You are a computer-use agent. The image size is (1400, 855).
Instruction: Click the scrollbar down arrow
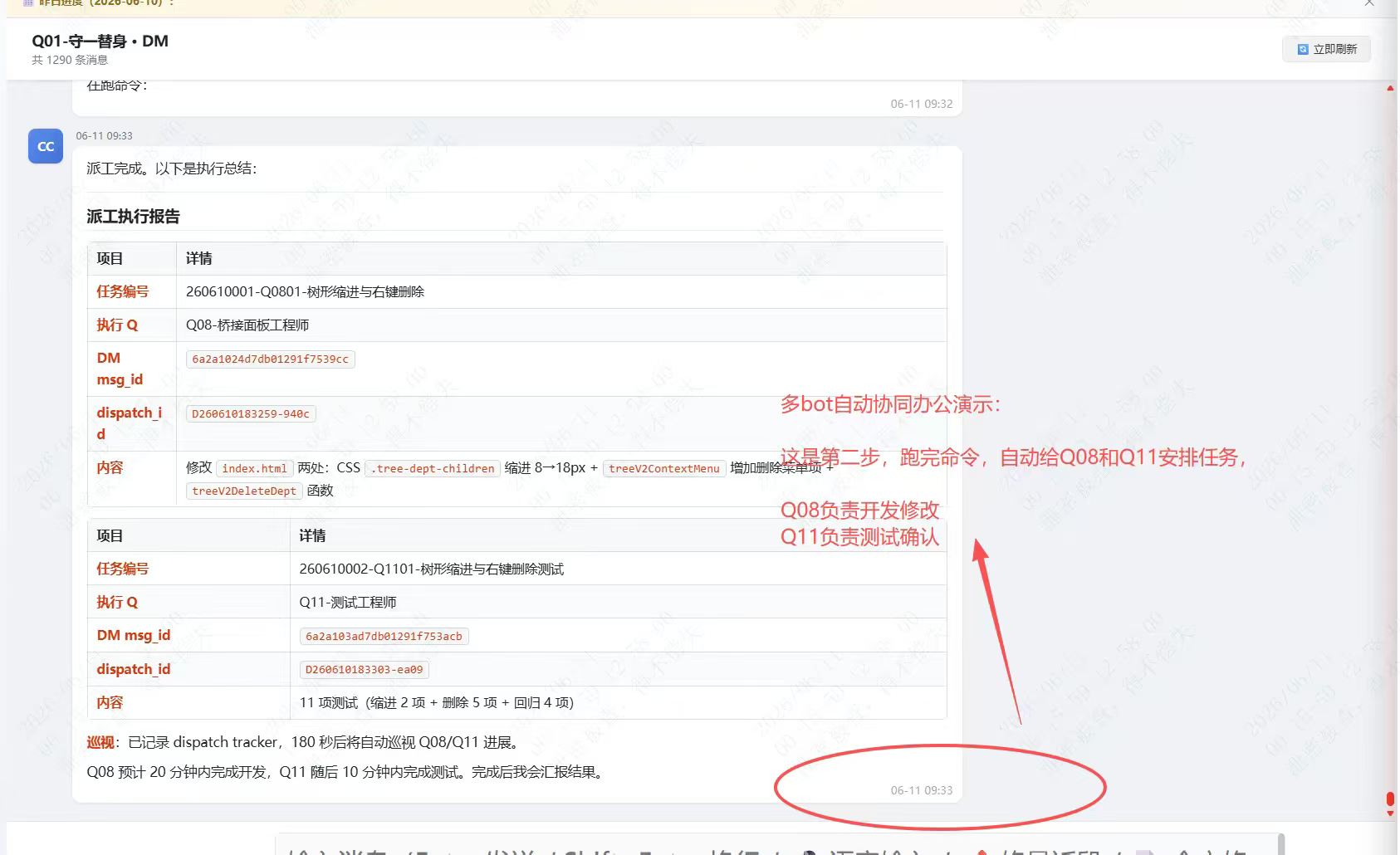click(1390, 813)
